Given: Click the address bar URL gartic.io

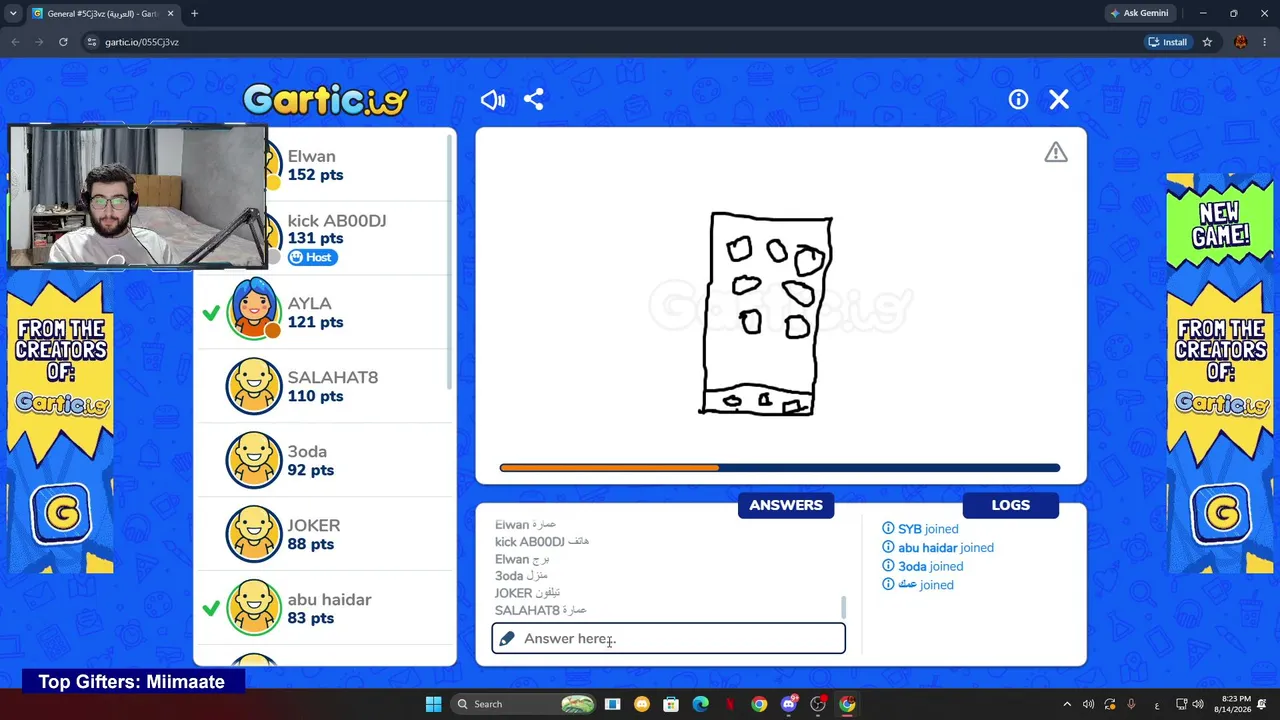Looking at the screenshot, I should [x=142, y=42].
